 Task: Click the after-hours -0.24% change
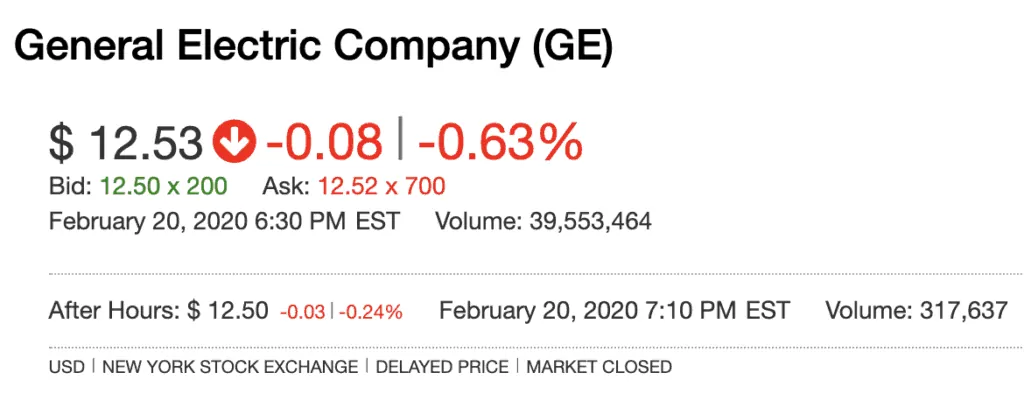coord(370,313)
